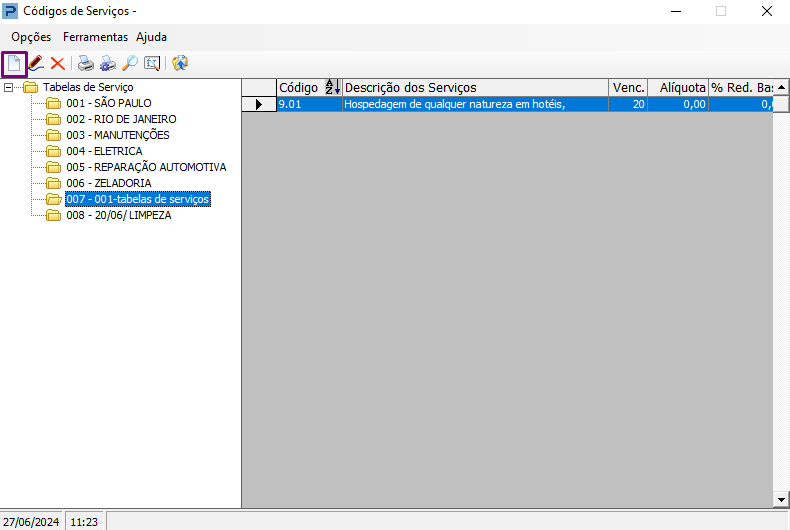
Task: Select the 004 - ELETRICA table
Action: (104, 151)
